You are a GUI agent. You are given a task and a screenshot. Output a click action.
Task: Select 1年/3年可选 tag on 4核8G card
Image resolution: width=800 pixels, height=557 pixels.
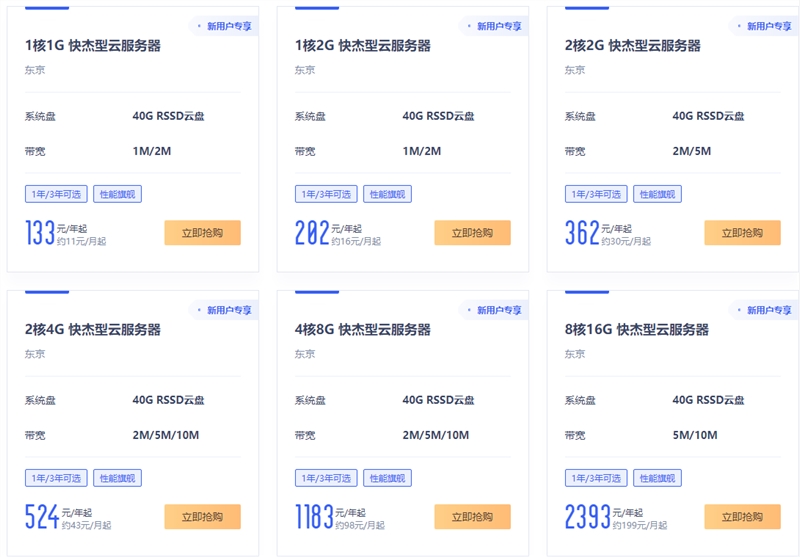click(x=326, y=478)
